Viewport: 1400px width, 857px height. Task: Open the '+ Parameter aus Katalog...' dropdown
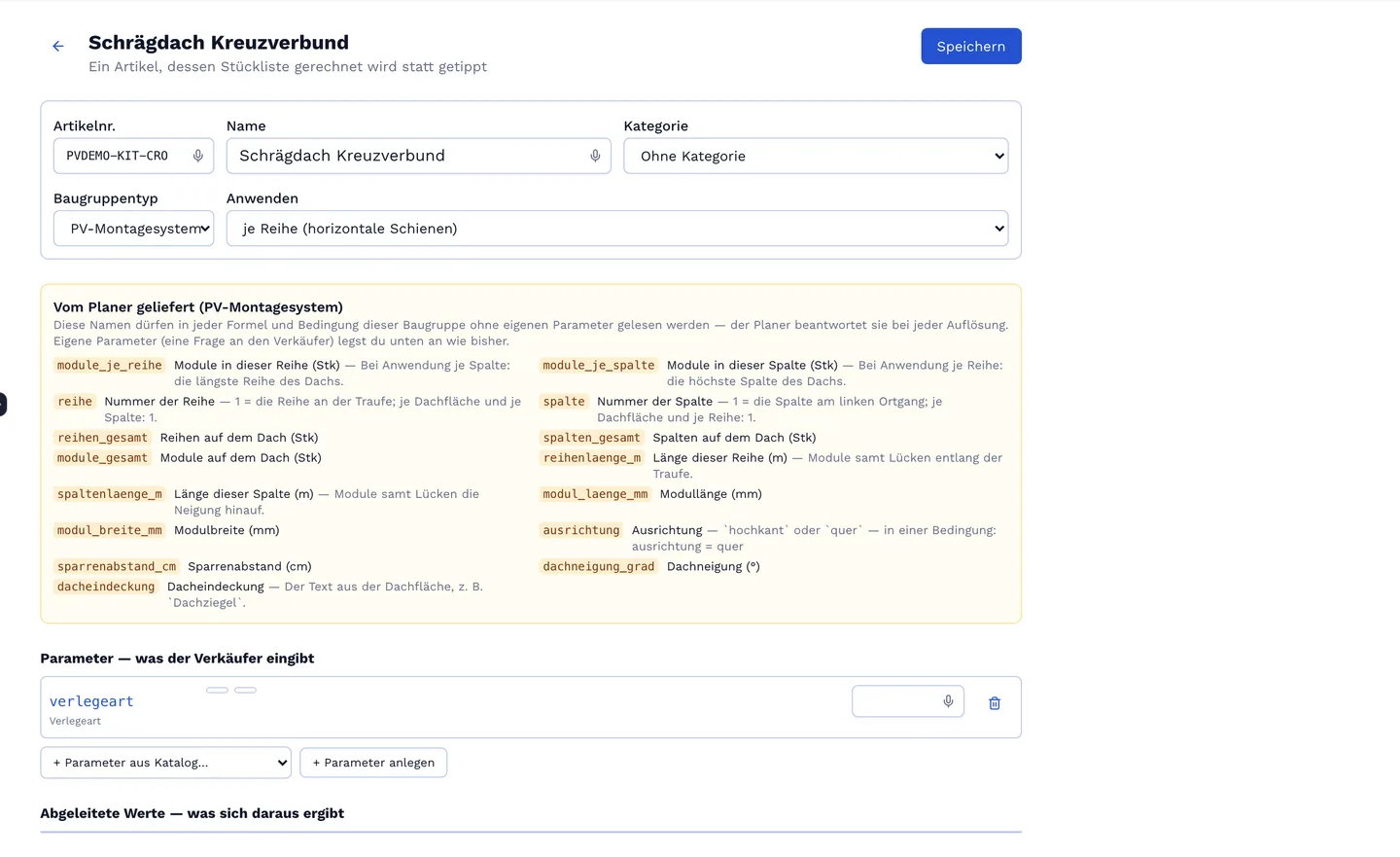coord(165,763)
